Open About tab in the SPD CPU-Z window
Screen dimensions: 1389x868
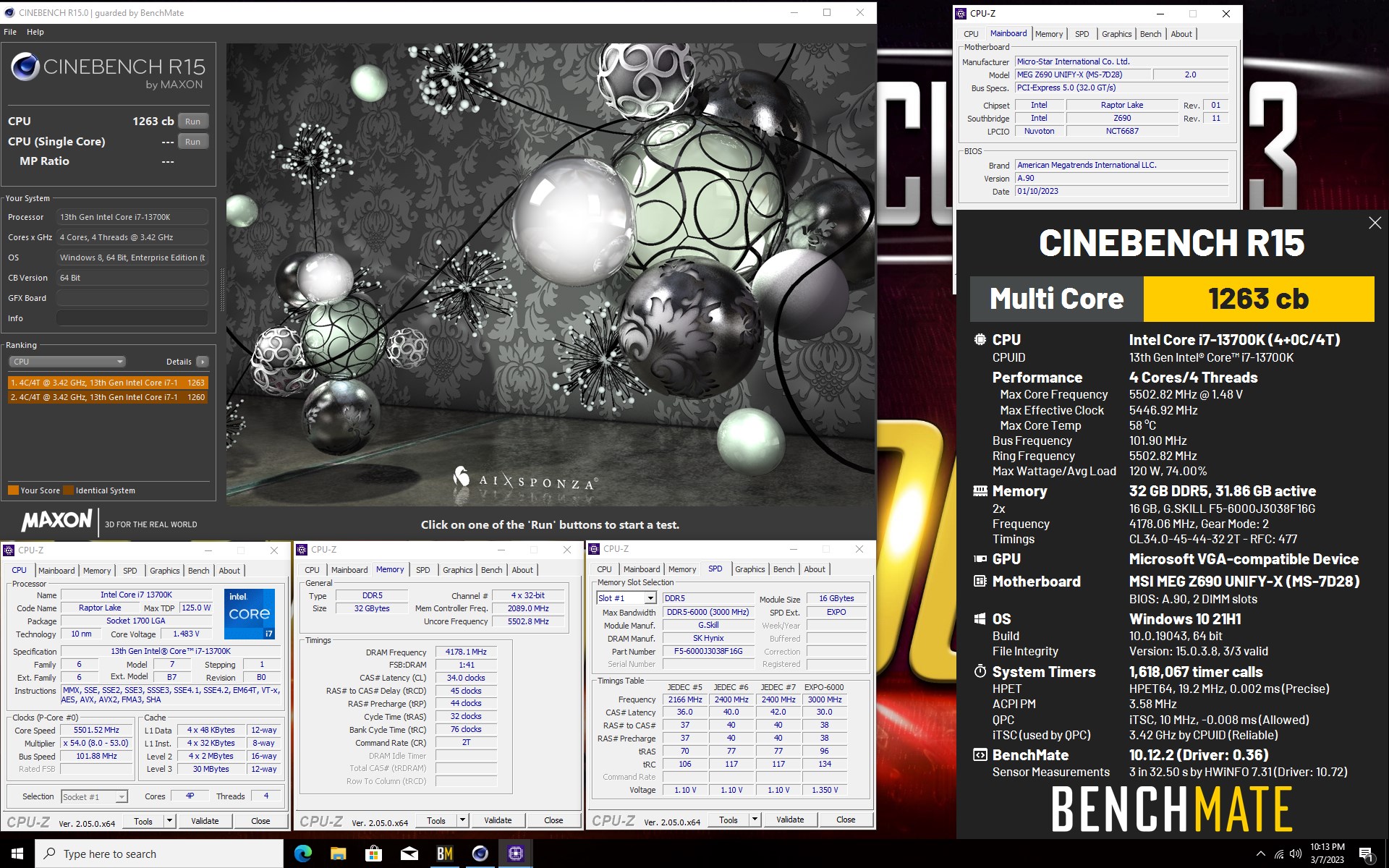pos(815,569)
